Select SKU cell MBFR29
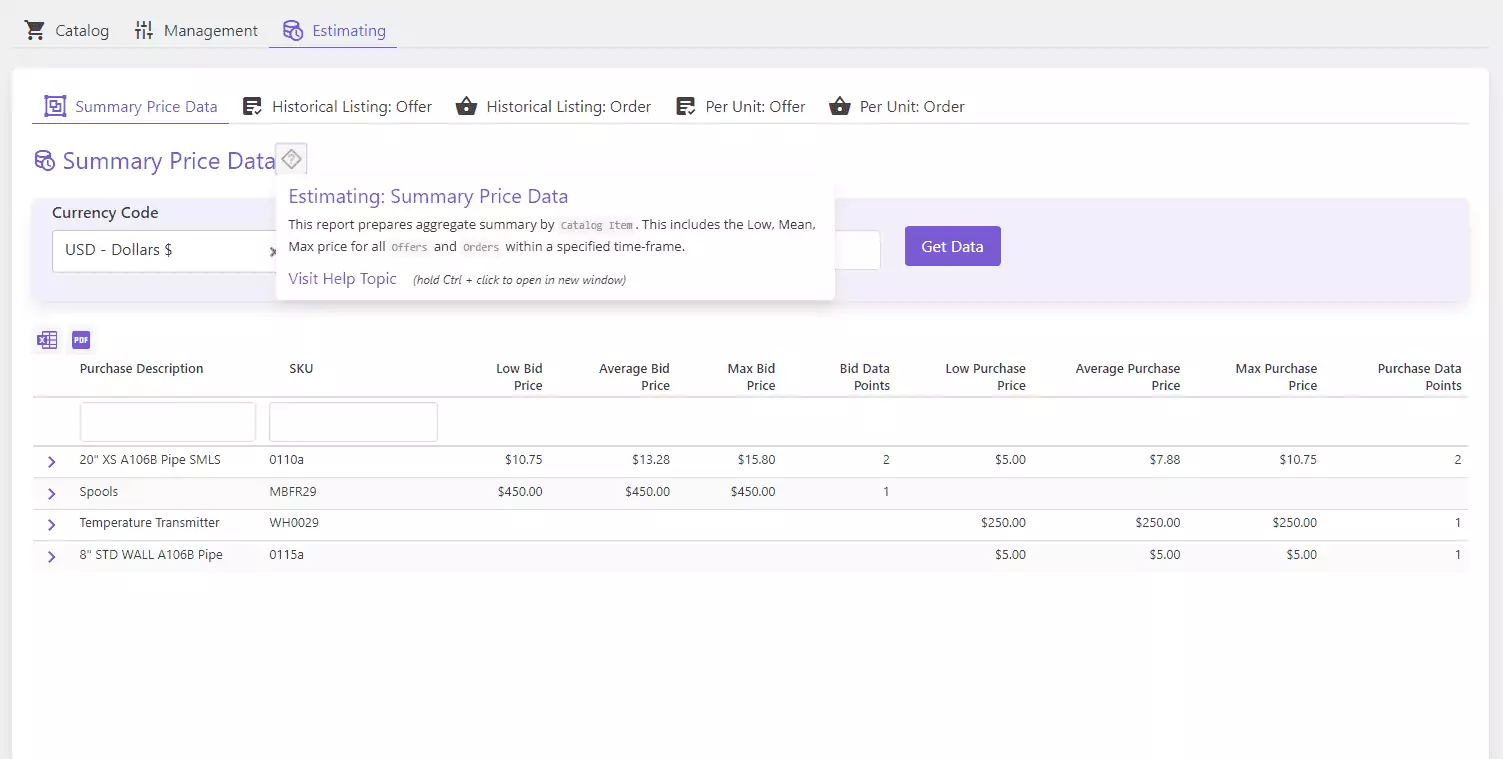 point(293,492)
